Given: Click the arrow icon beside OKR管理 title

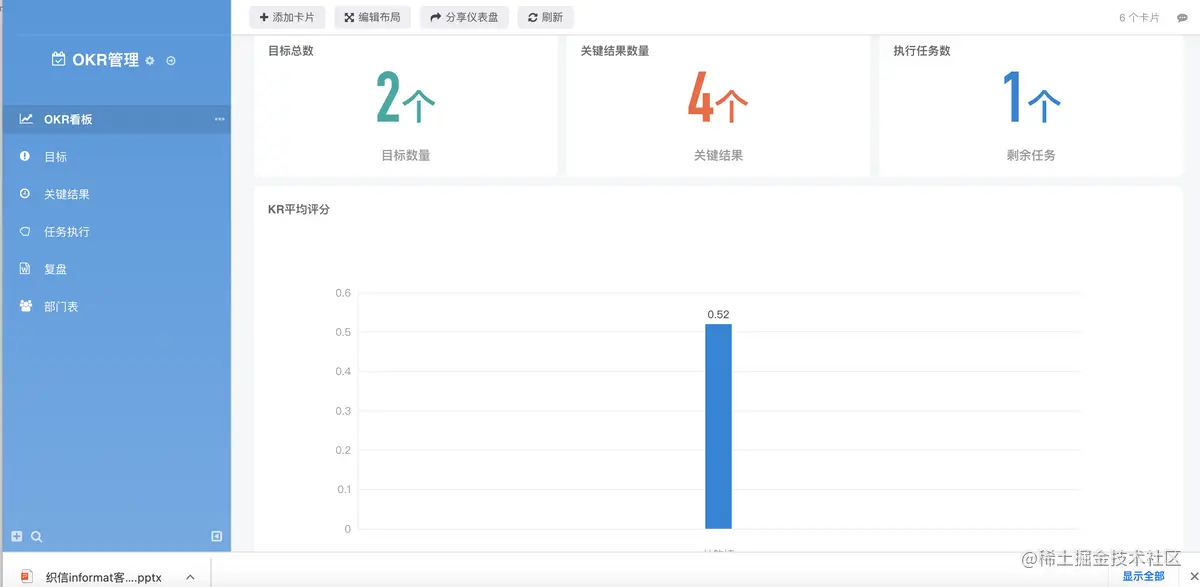Looking at the screenshot, I should 169,60.
